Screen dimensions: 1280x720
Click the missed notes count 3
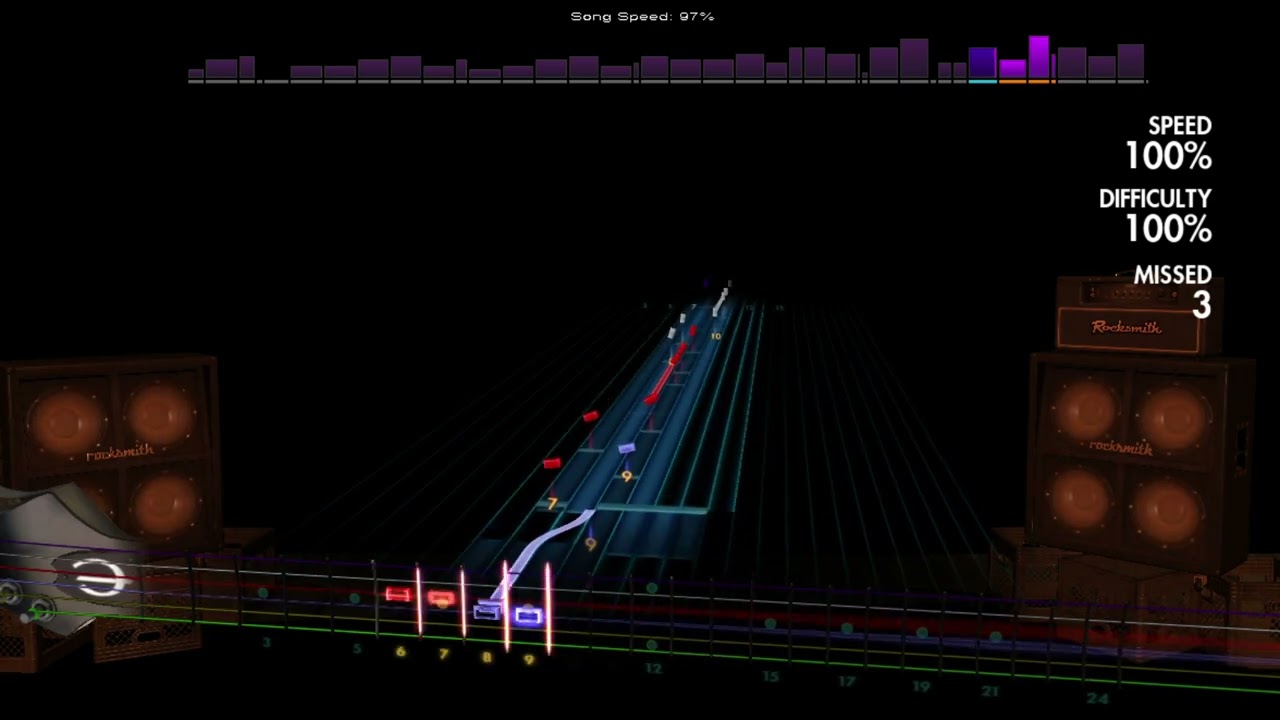pos(1201,305)
